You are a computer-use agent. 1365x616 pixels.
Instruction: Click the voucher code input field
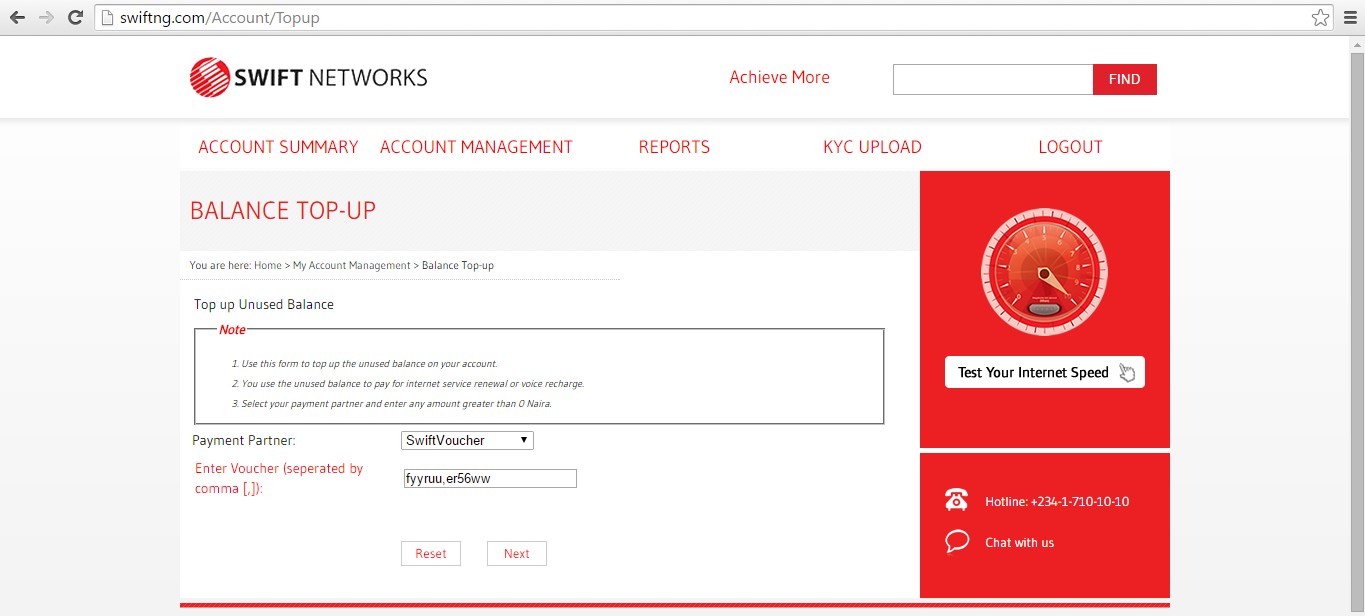pos(489,478)
